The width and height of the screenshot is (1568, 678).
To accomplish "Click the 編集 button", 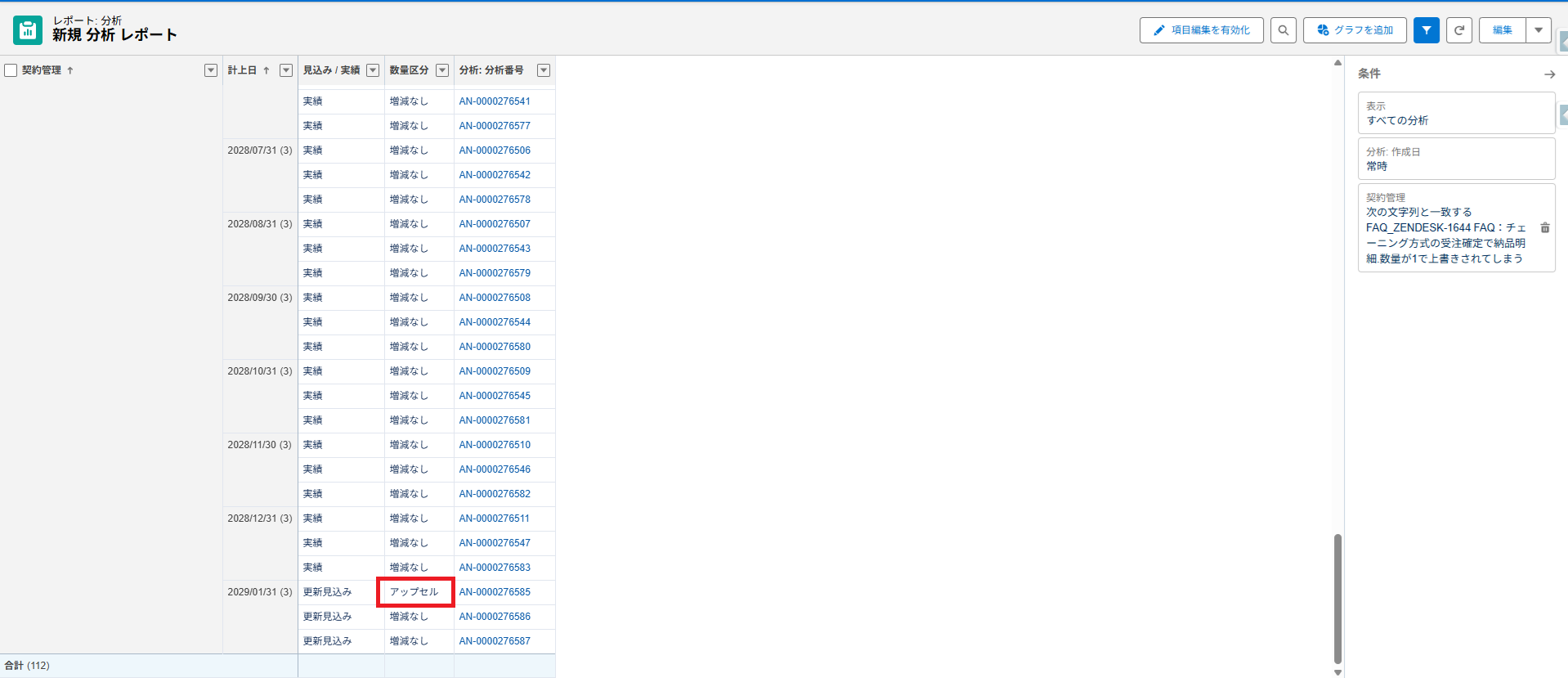I will 1503,30.
